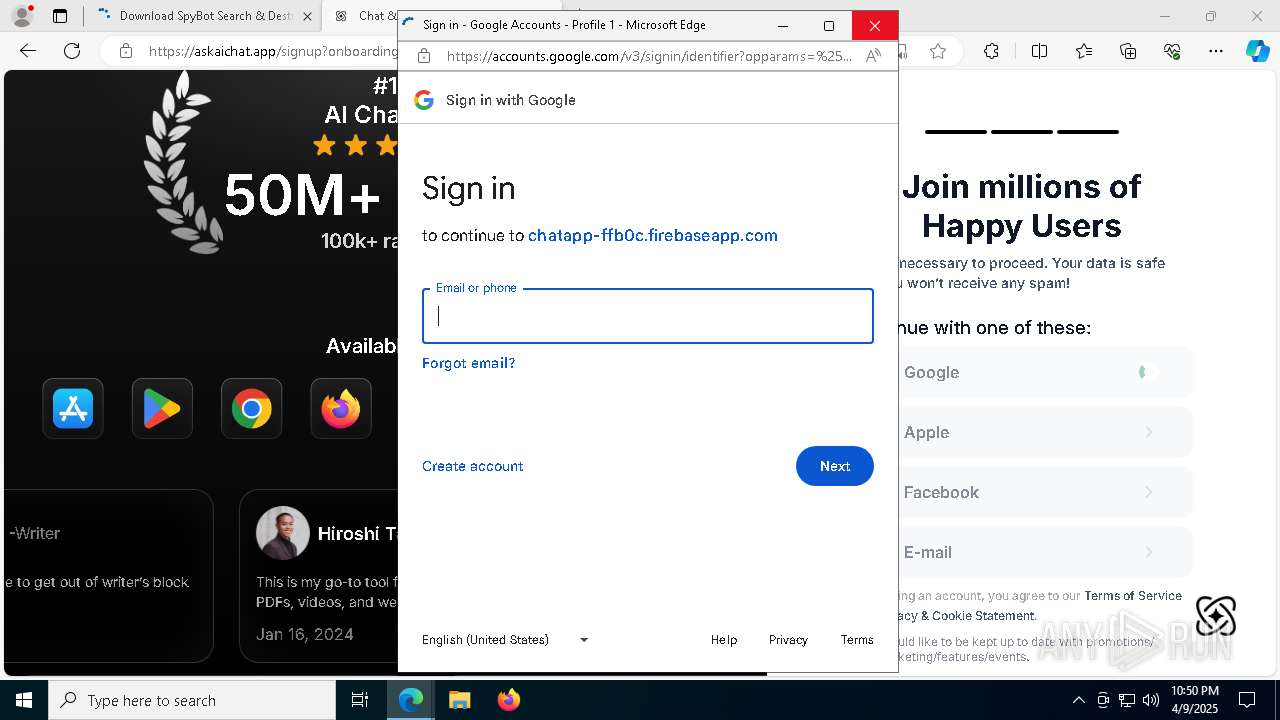Screen dimensions: 1280x720
Task: Click the taskbar clock showing 10:50 PM
Action: tap(1195, 700)
